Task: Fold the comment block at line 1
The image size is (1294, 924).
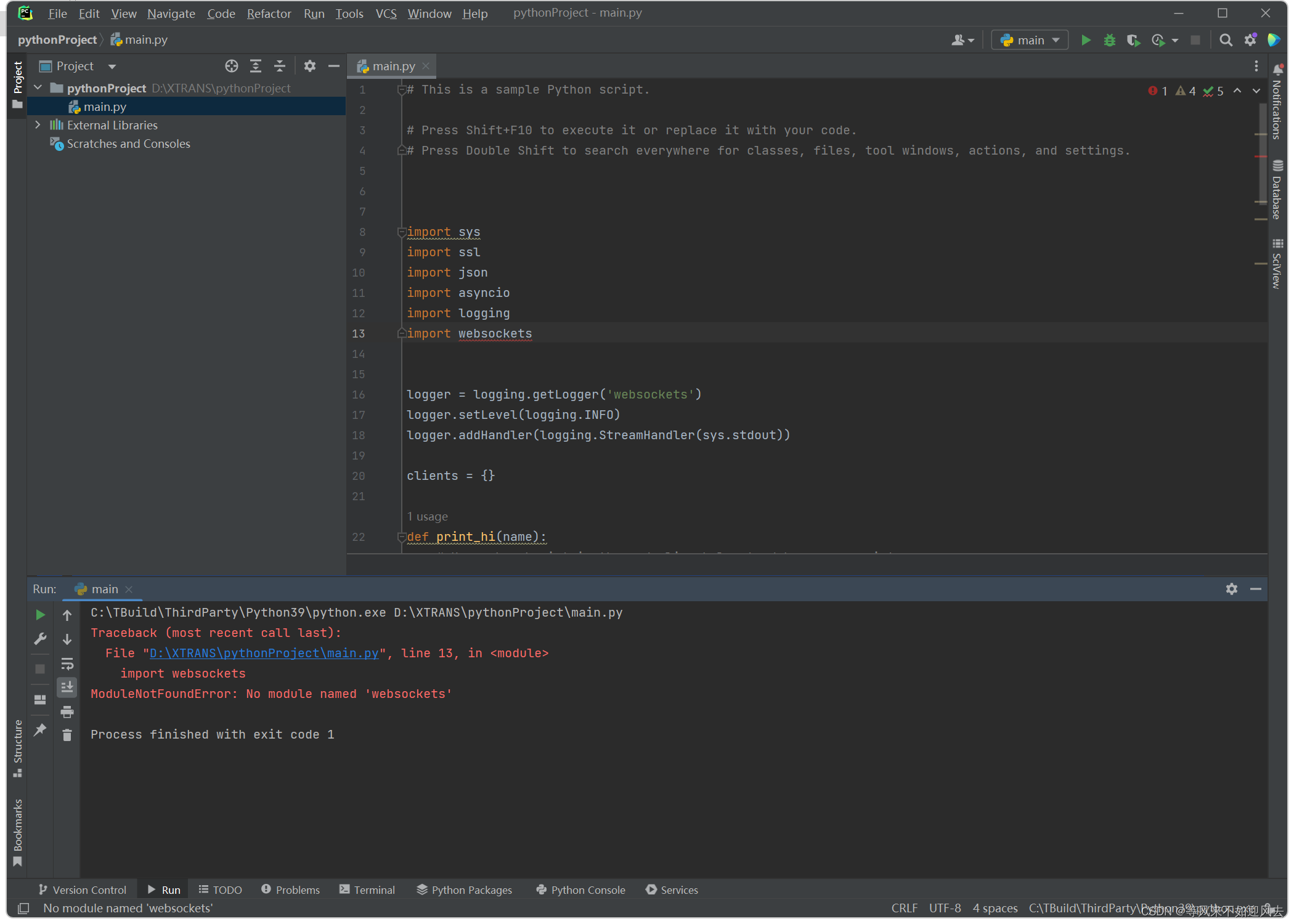Action: coord(401,90)
